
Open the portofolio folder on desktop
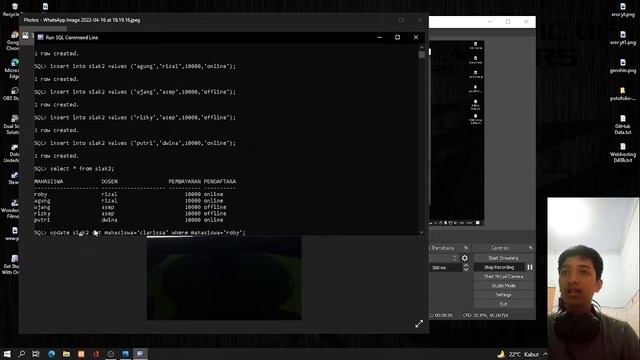623,94
